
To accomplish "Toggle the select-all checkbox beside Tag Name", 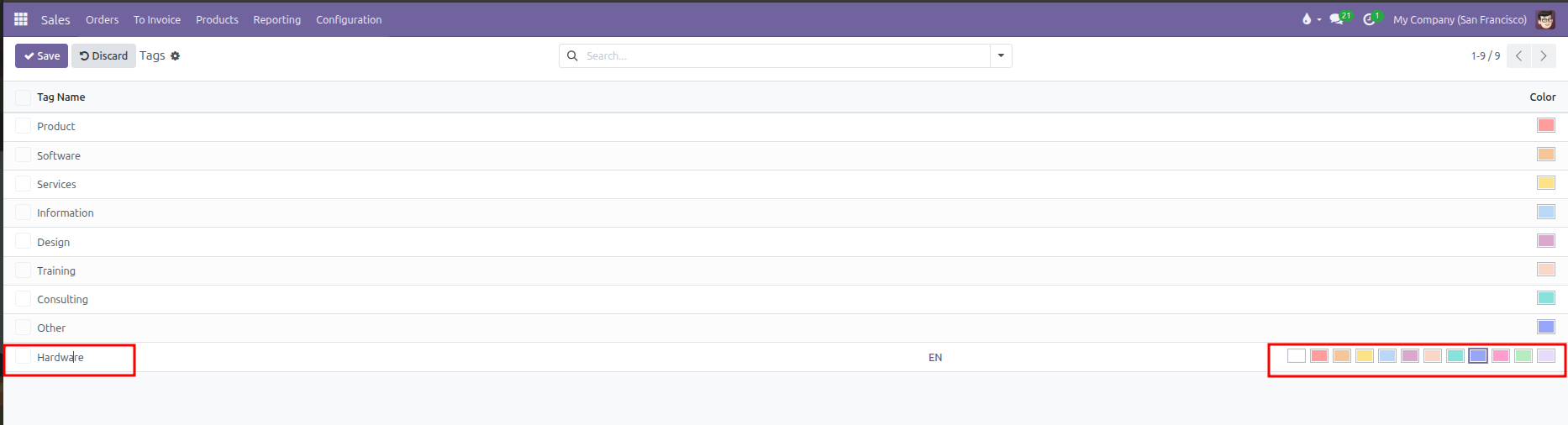I will 23,97.
